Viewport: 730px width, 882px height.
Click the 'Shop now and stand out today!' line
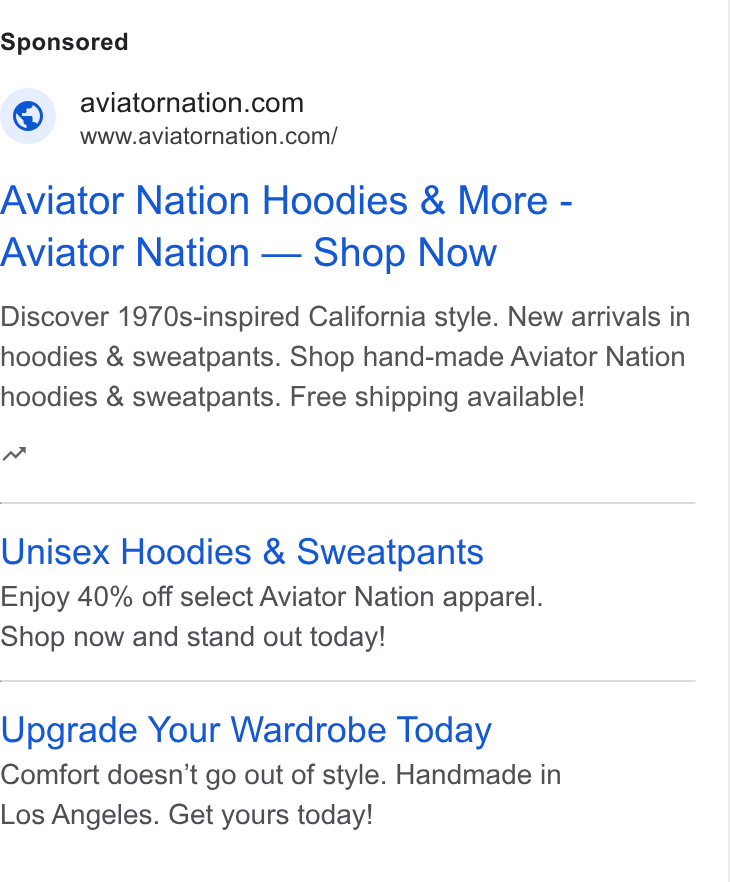pos(193,637)
